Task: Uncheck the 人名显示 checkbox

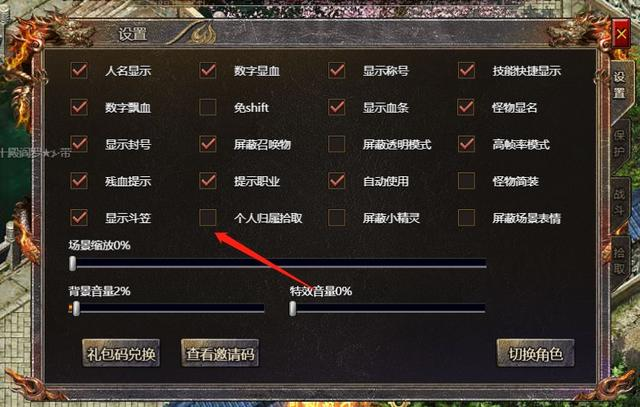Action: tap(79, 71)
